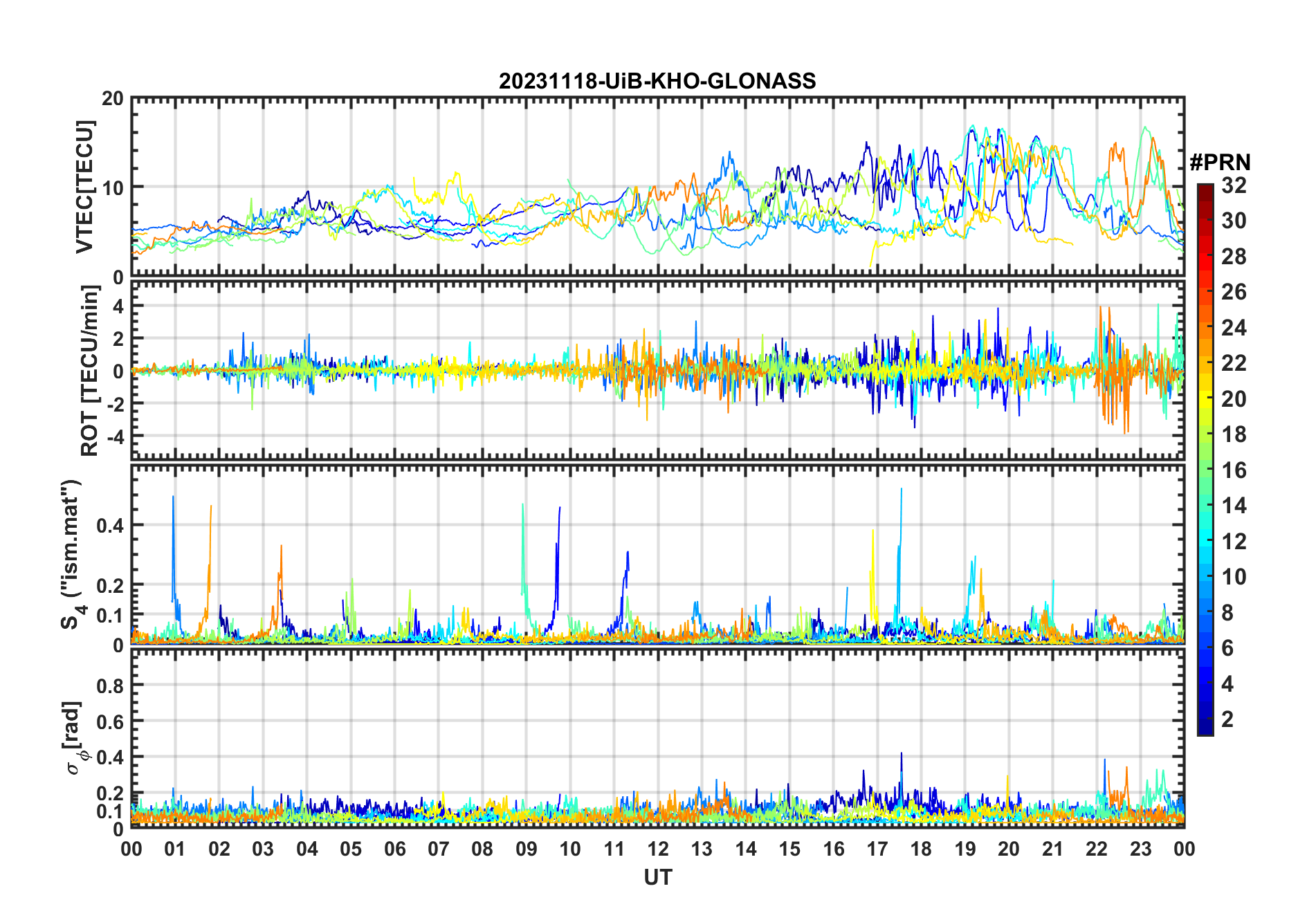Click VTEC y-axis tick label 10
The image size is (1316, 920).
[113, 188]
